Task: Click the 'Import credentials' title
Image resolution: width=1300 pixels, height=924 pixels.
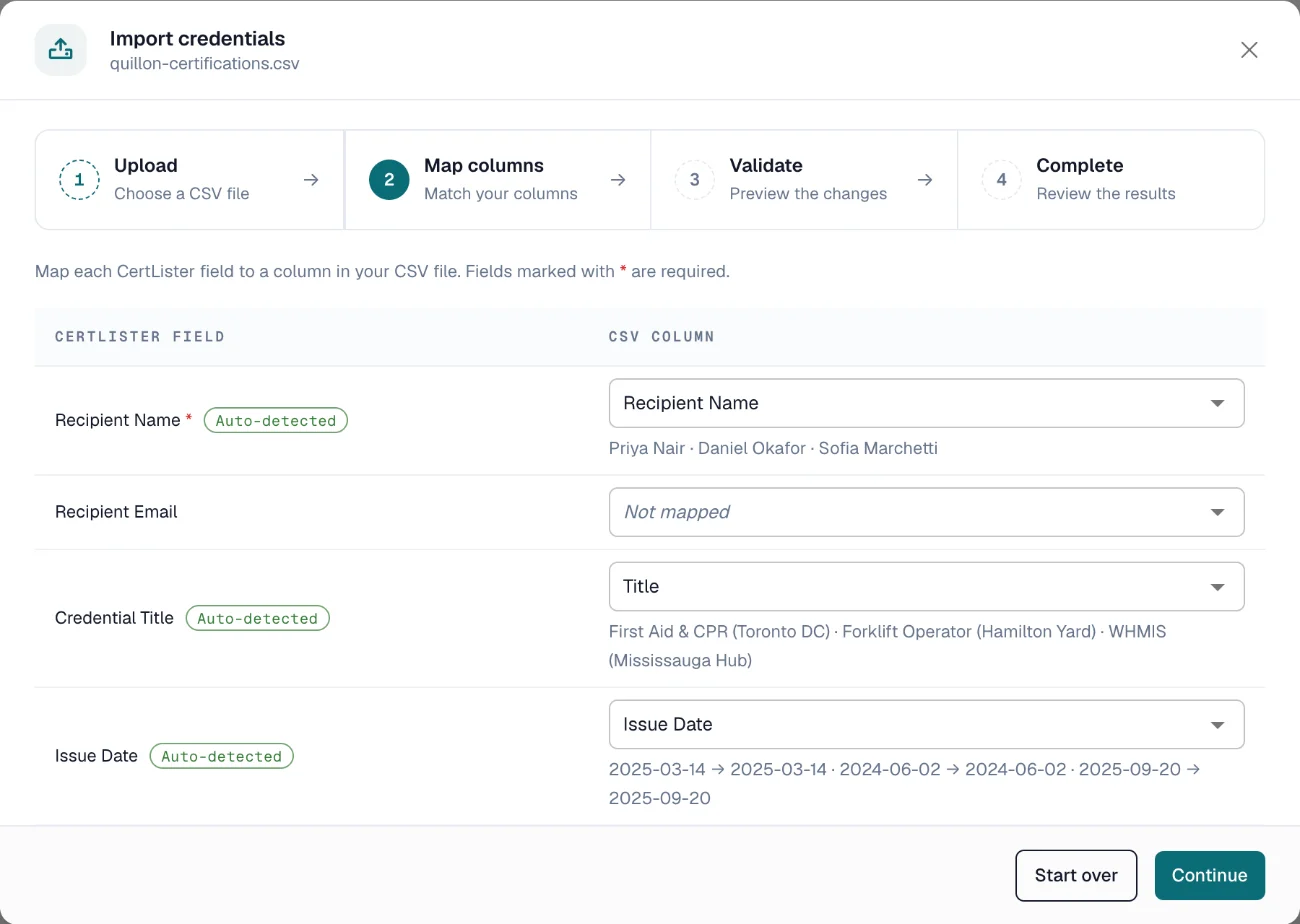Action: 197,39
